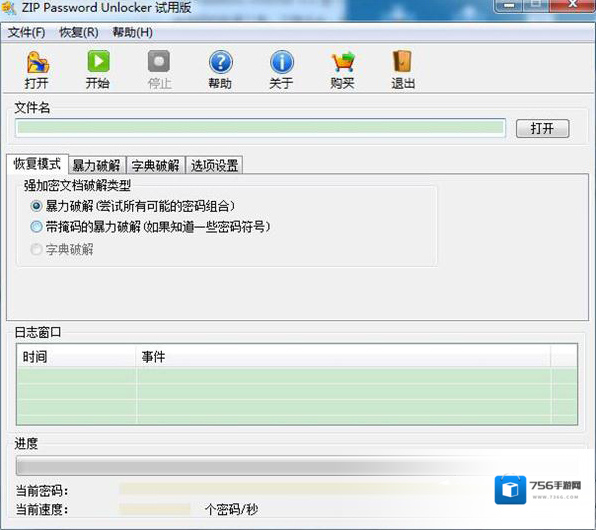Open the 文件(F) menu
The width and height of the screenshot is (596, 530).
26,32
